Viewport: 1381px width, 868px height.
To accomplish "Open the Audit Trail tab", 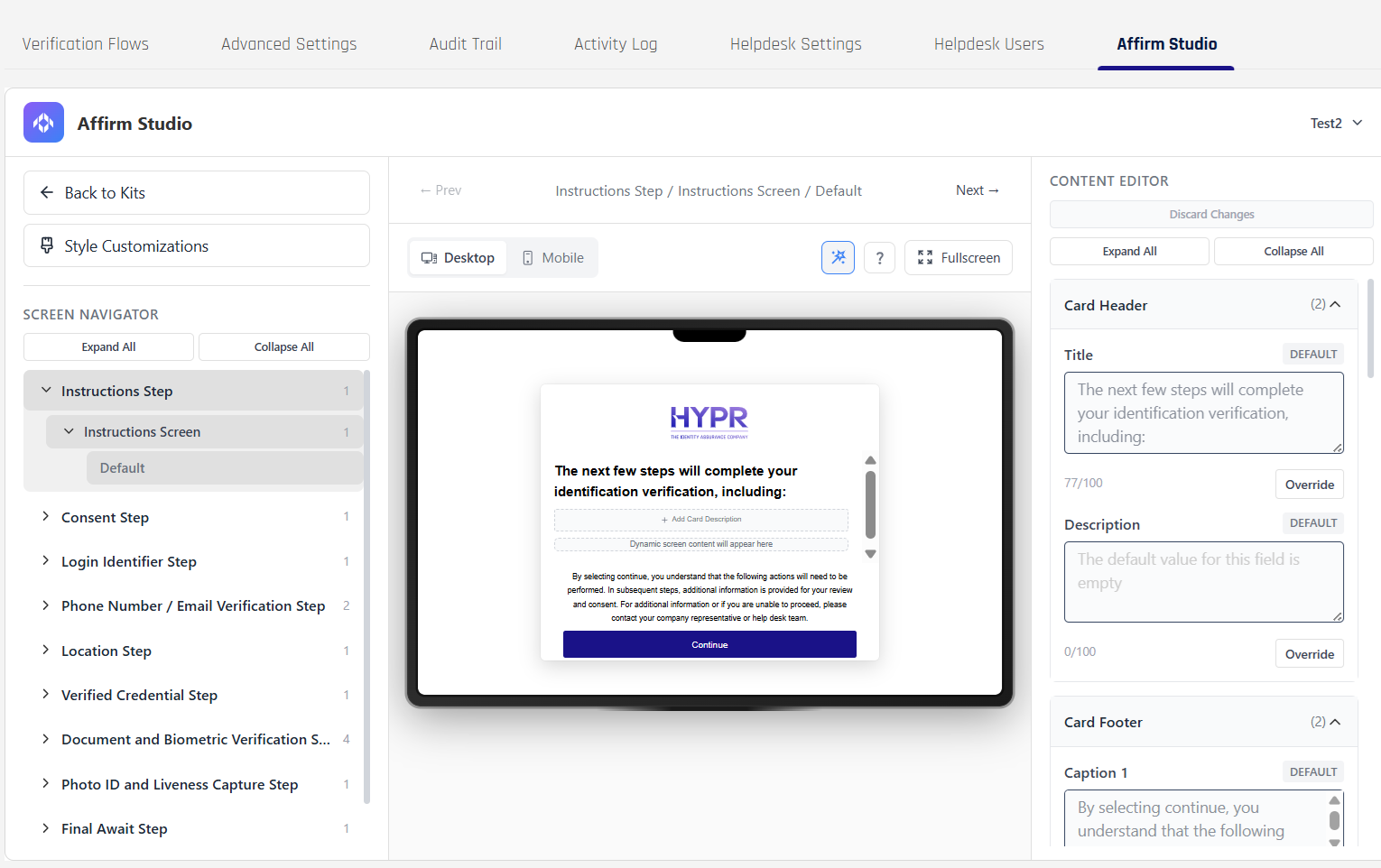I will pos(465,44).
